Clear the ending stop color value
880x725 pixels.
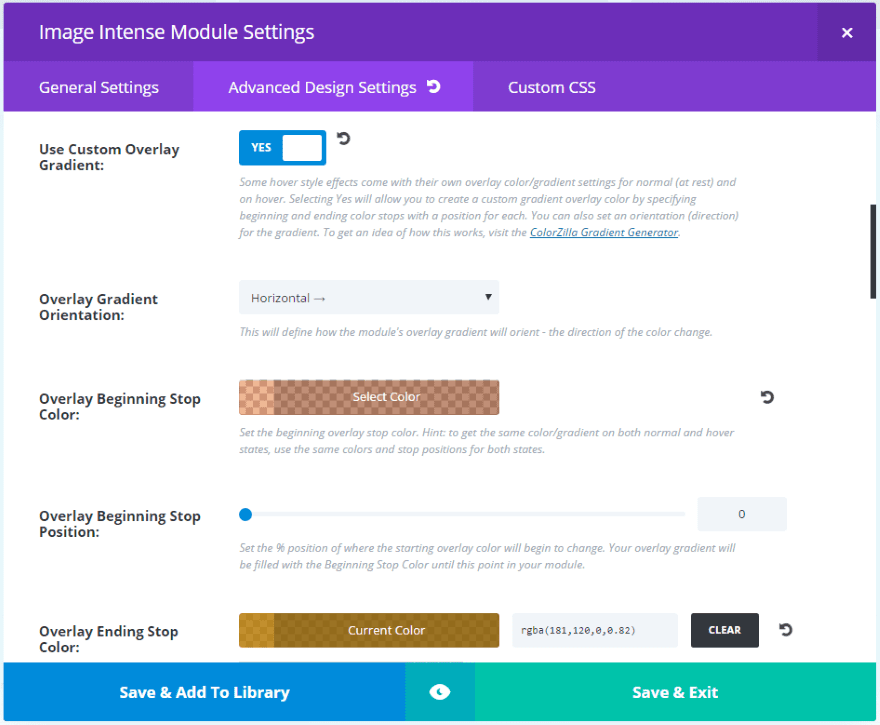[x=724, y=630]
